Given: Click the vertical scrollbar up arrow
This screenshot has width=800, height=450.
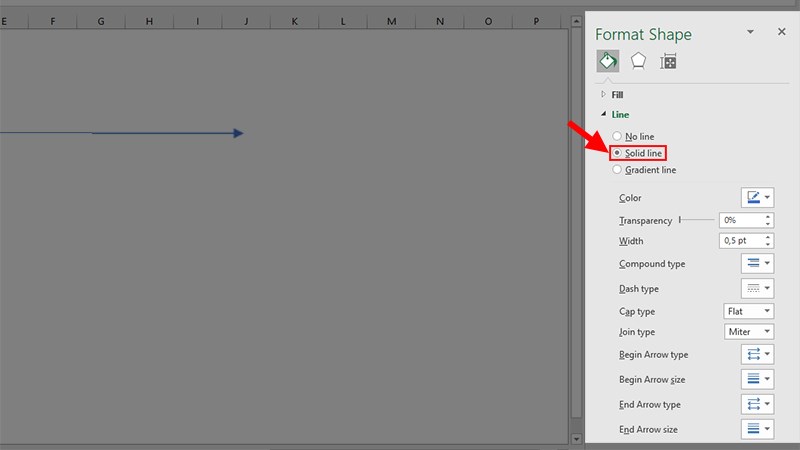Looking at the screenshot, I should click(x=577, y=21).
